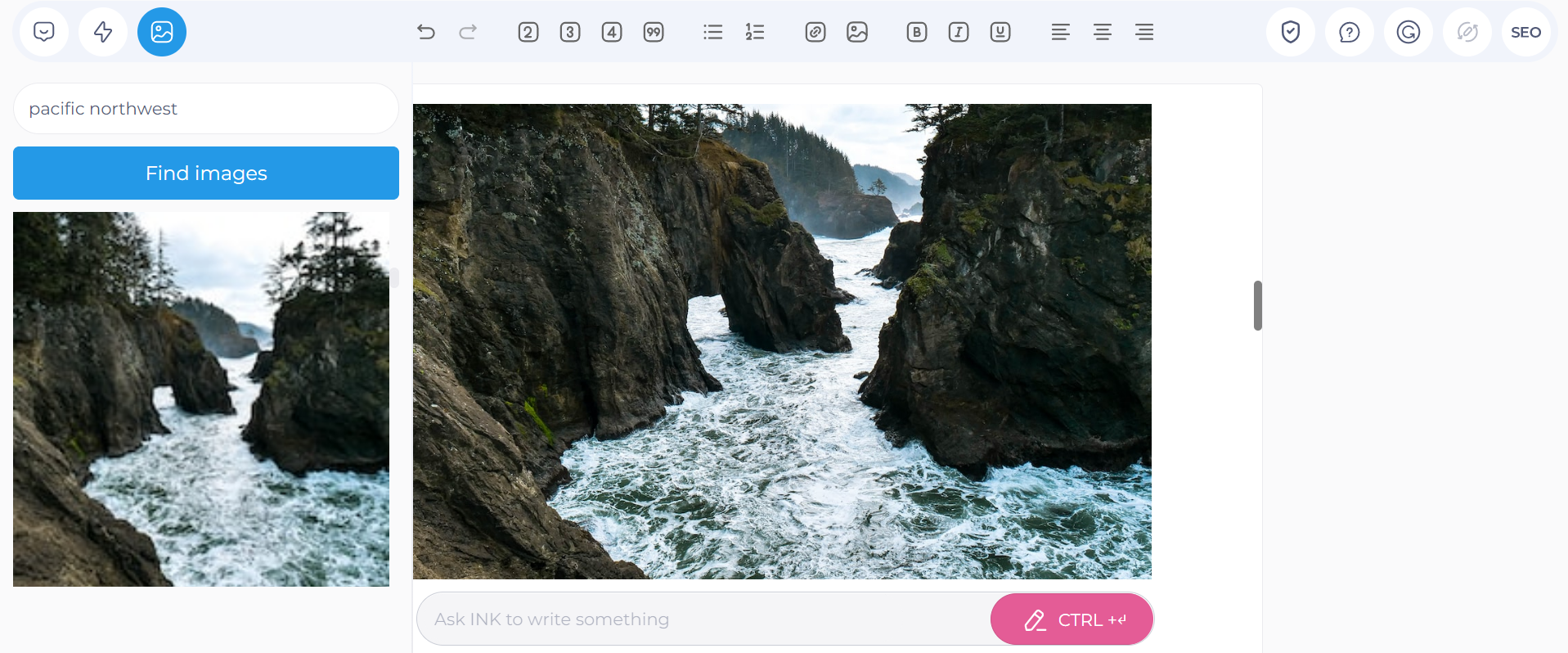
Task: Click the editor vertical scrollbar handle
Action: 1258,305
